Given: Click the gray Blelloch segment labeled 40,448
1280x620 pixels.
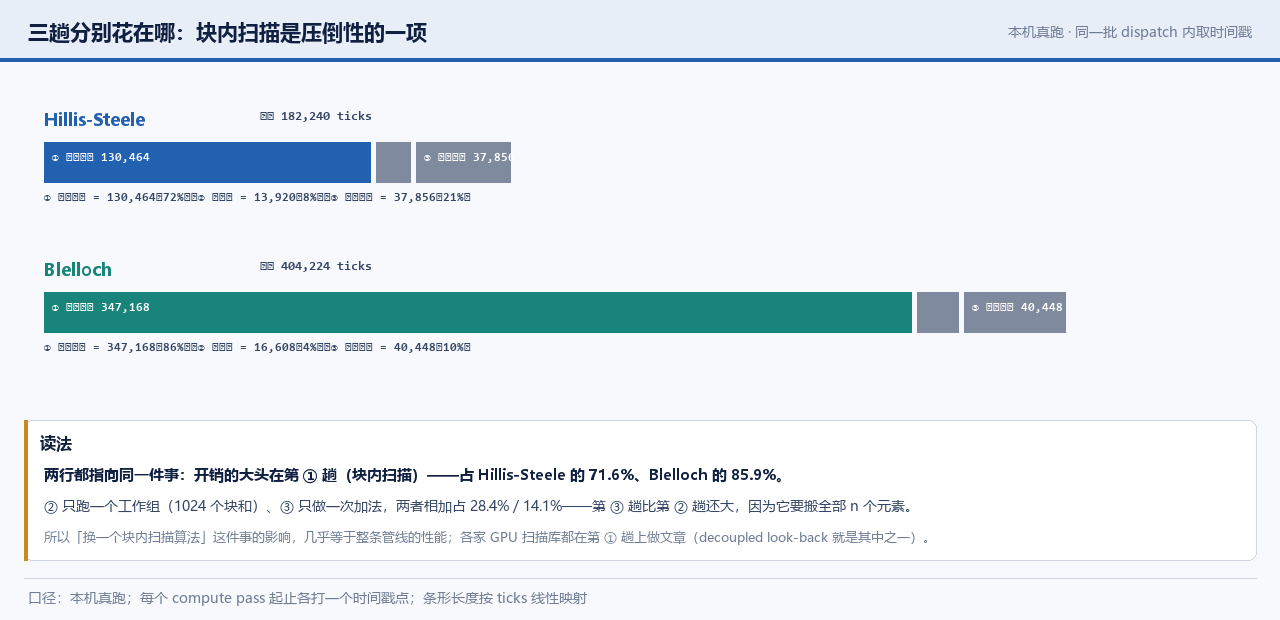Looking at the screenshot, I should [1015, 312].
